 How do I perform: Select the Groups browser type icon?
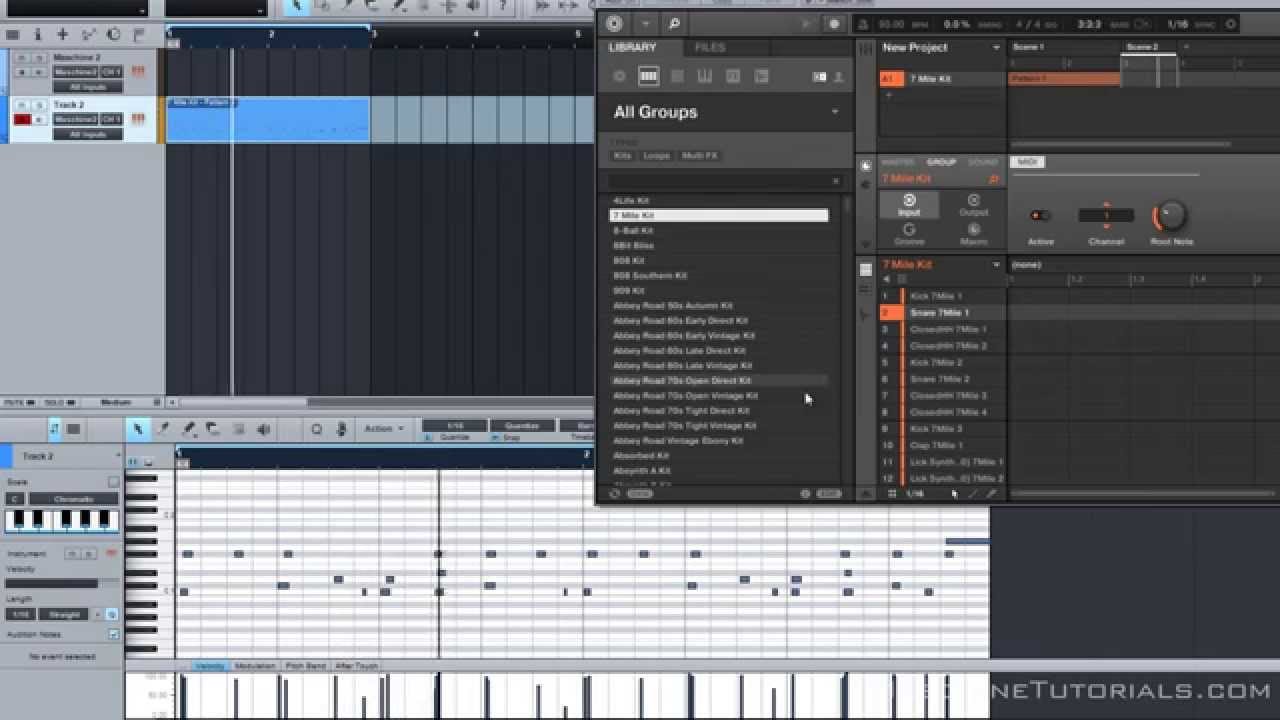tap(648, 77)
